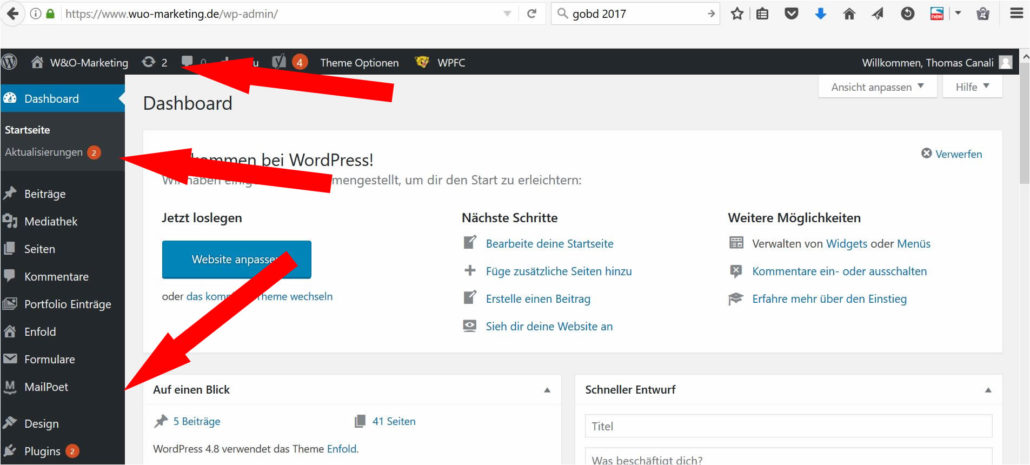The image size is (1030, 465).
Task: Click the browser back arrow
Action: tap(11, 13)
